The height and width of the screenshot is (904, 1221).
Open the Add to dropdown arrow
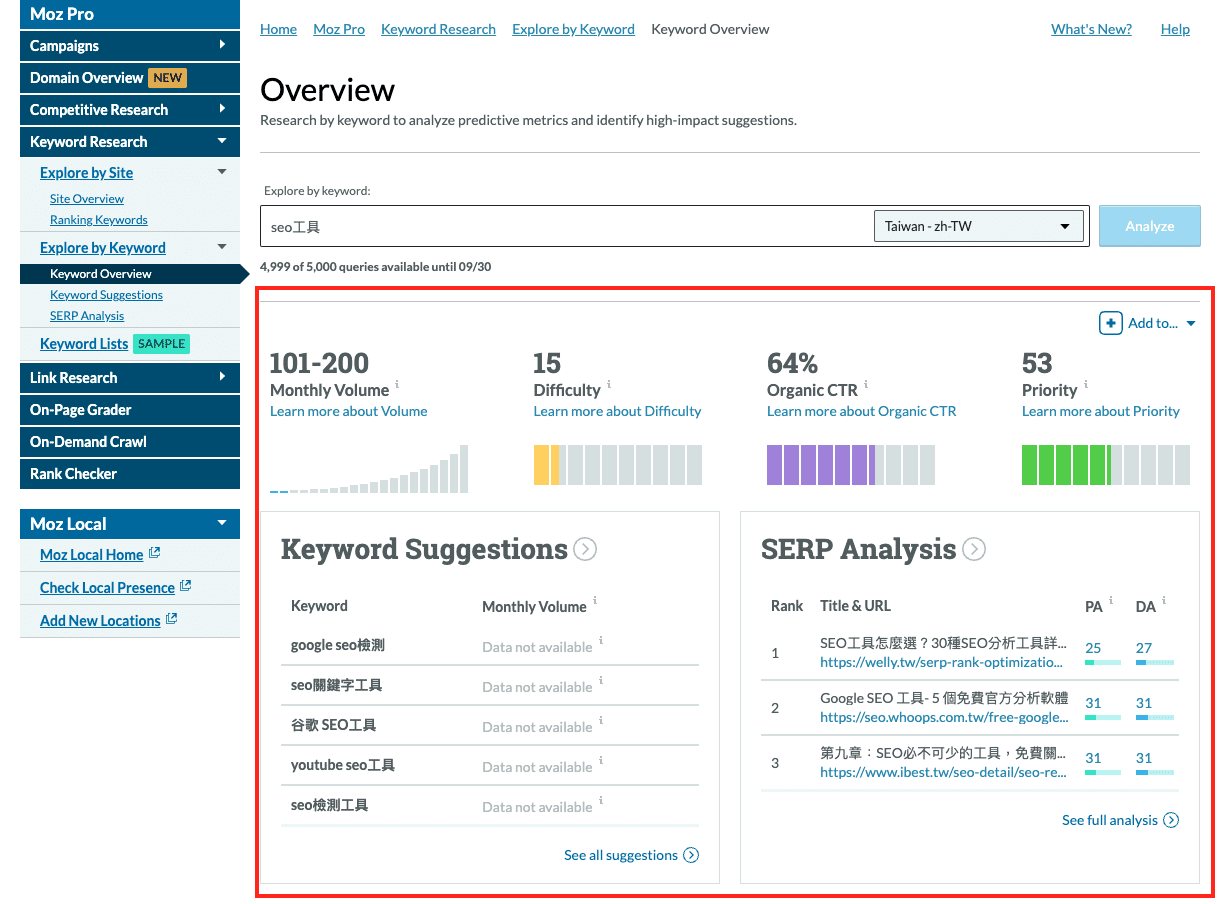pyautogui.click(x=1191, y=323)
